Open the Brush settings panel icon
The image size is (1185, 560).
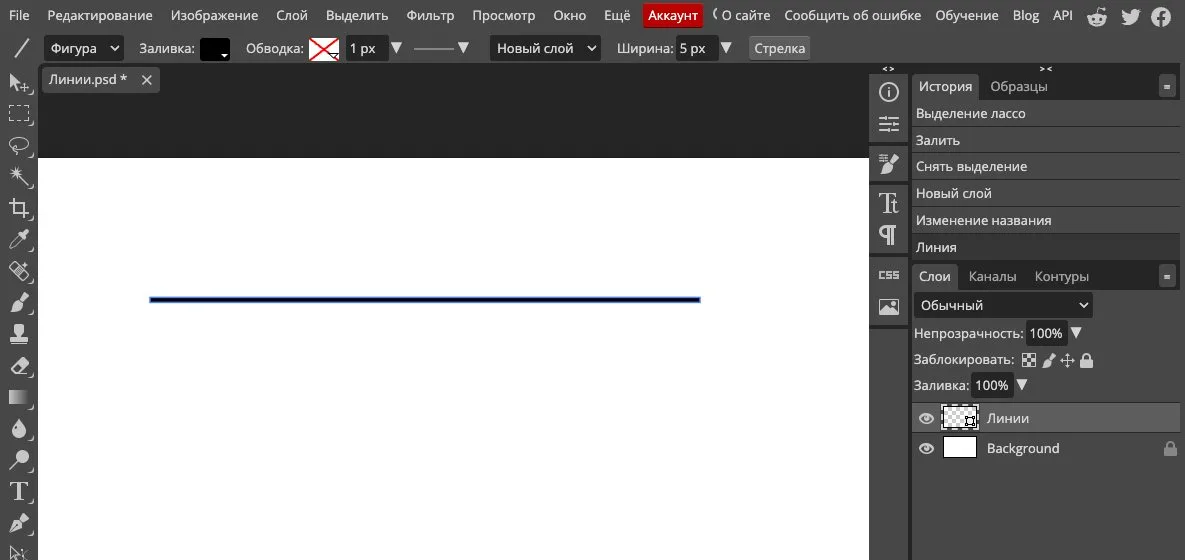[889, 163]
